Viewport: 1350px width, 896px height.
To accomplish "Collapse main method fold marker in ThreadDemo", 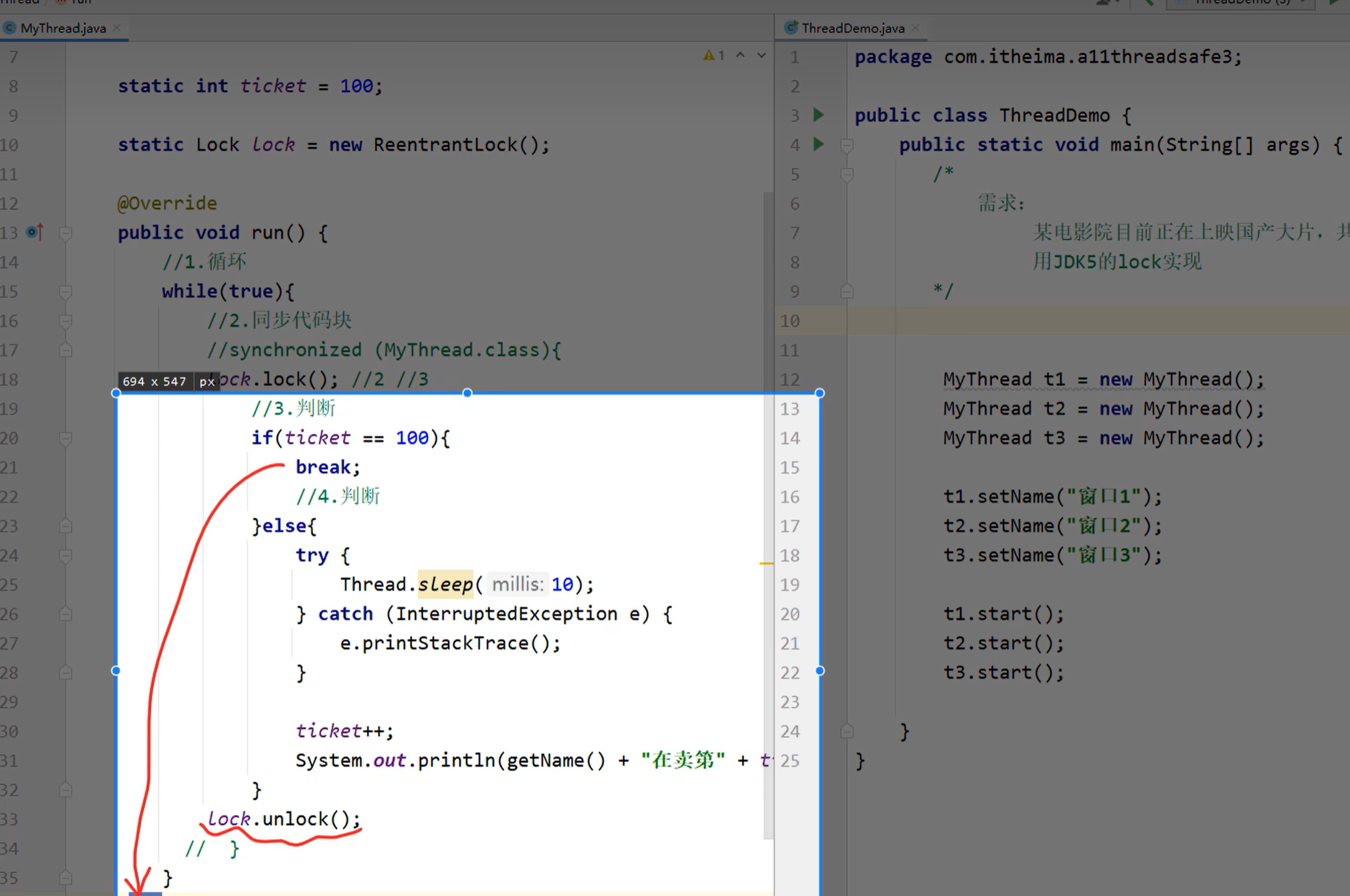I will click(x=847, y=145).
